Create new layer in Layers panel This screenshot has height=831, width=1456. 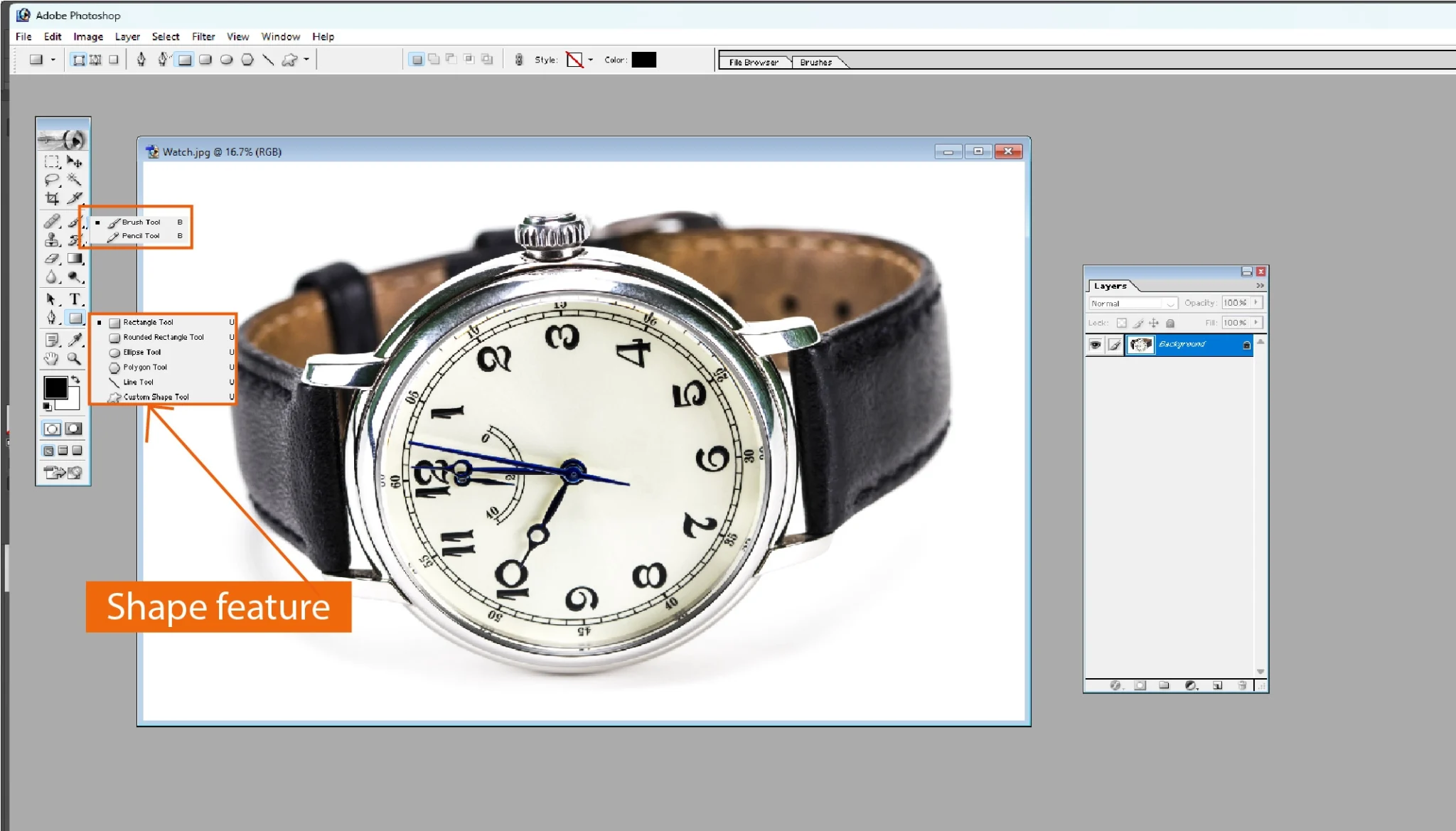point(1218,685)
